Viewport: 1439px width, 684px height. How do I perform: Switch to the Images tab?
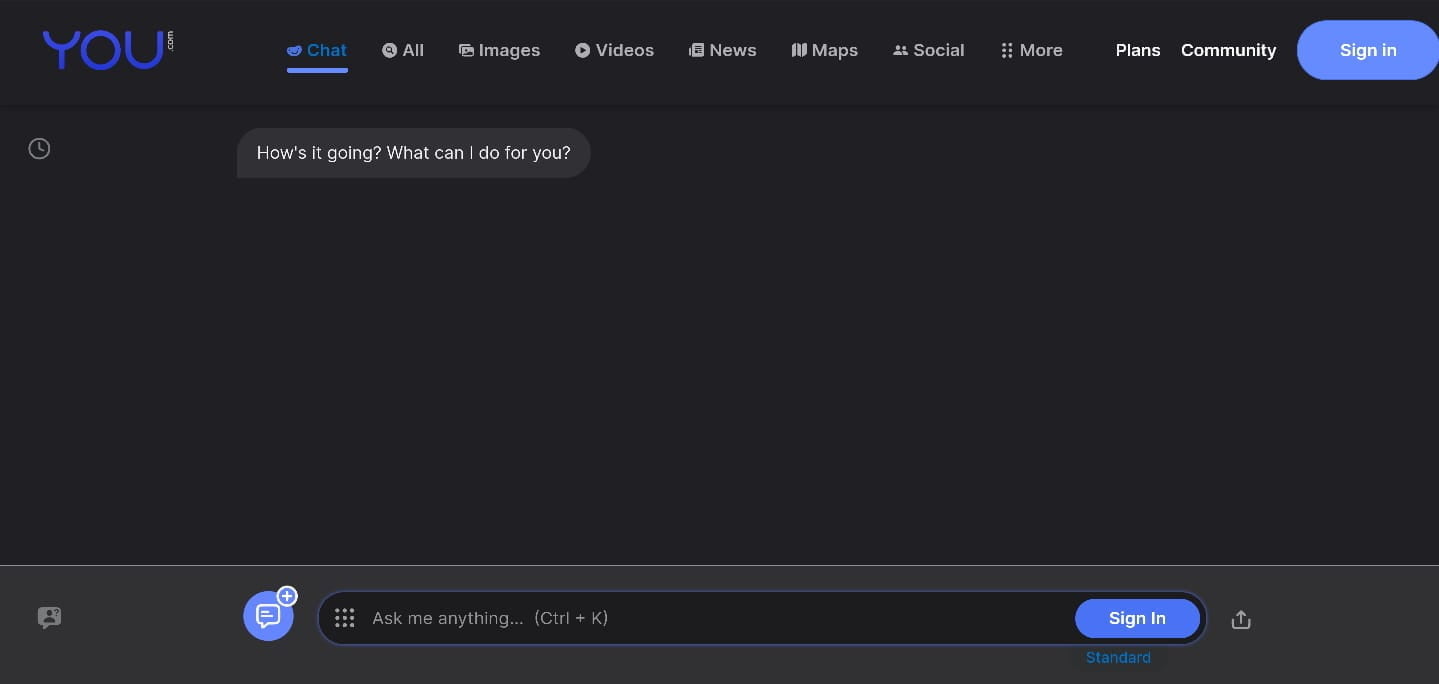pos(499,50)
